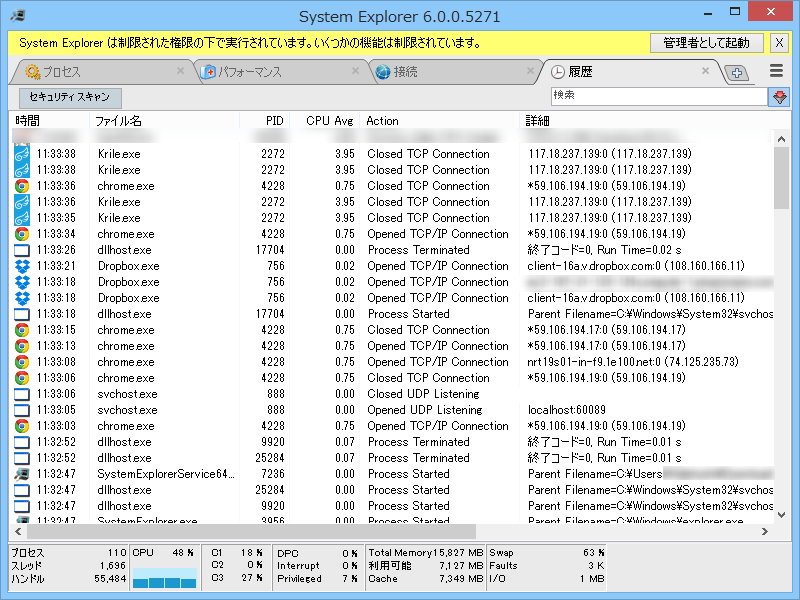Sort by 時間 column header
This screenshot has width=800, height=600.
point(49,121)
